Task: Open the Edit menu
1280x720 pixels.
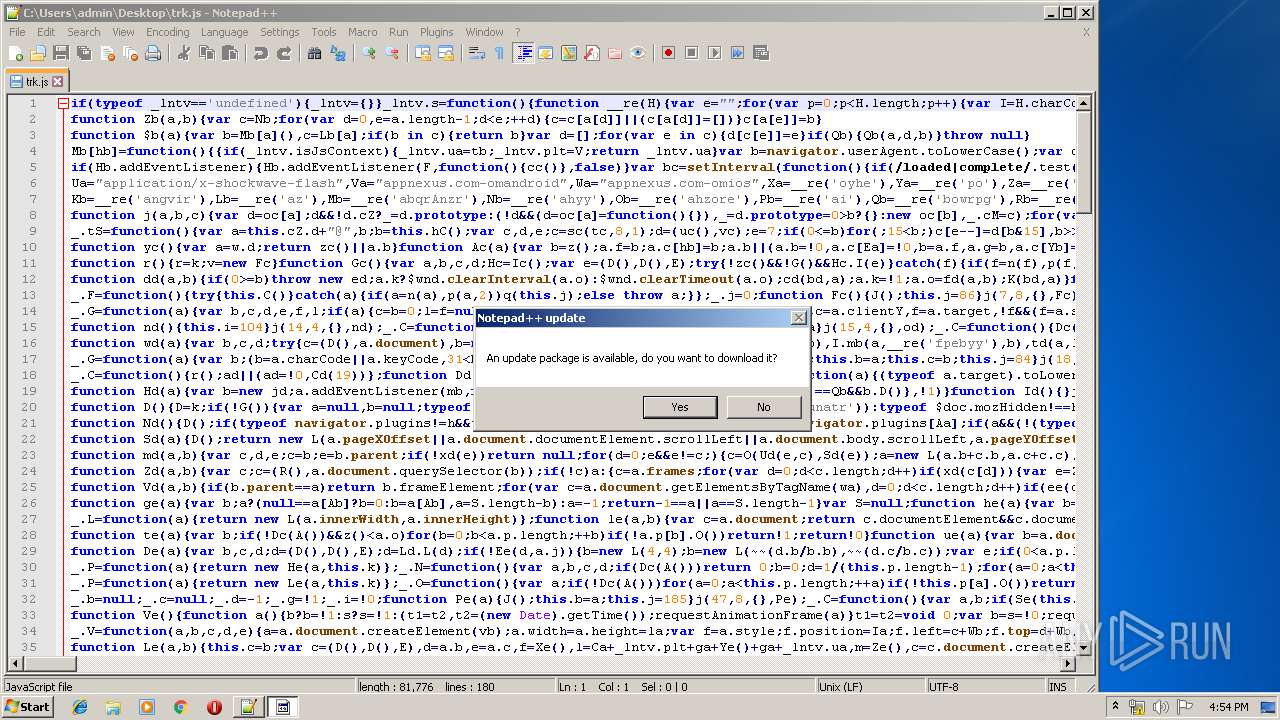Action: (x=46, y=32)
